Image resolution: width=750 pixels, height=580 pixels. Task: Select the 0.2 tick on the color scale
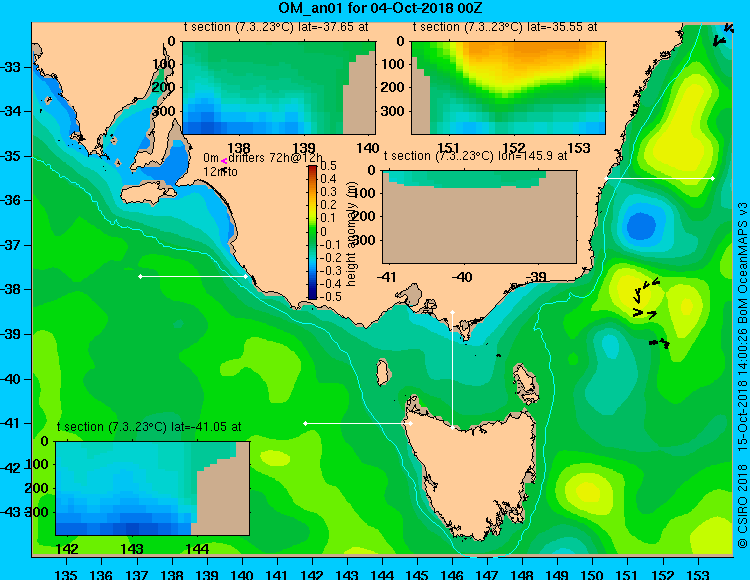[x=329, y=205]
